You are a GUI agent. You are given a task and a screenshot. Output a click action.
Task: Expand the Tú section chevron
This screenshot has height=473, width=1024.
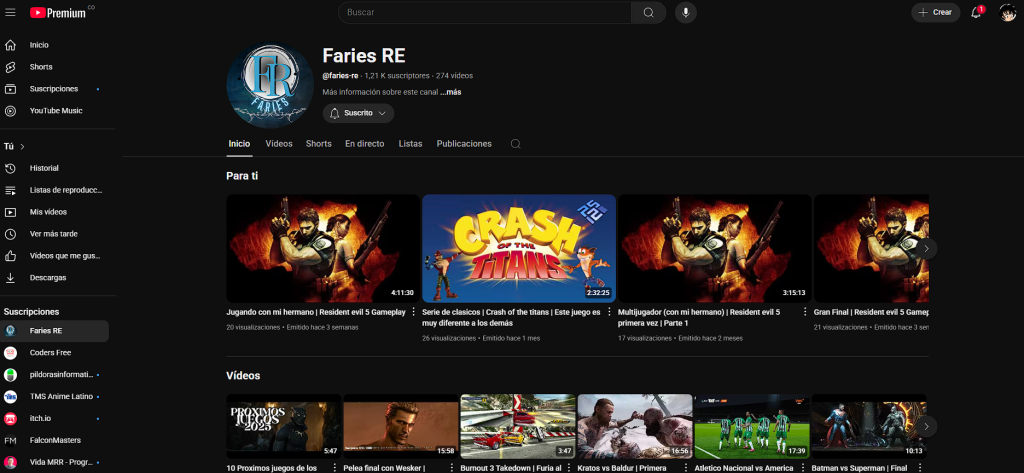(22, 146)
